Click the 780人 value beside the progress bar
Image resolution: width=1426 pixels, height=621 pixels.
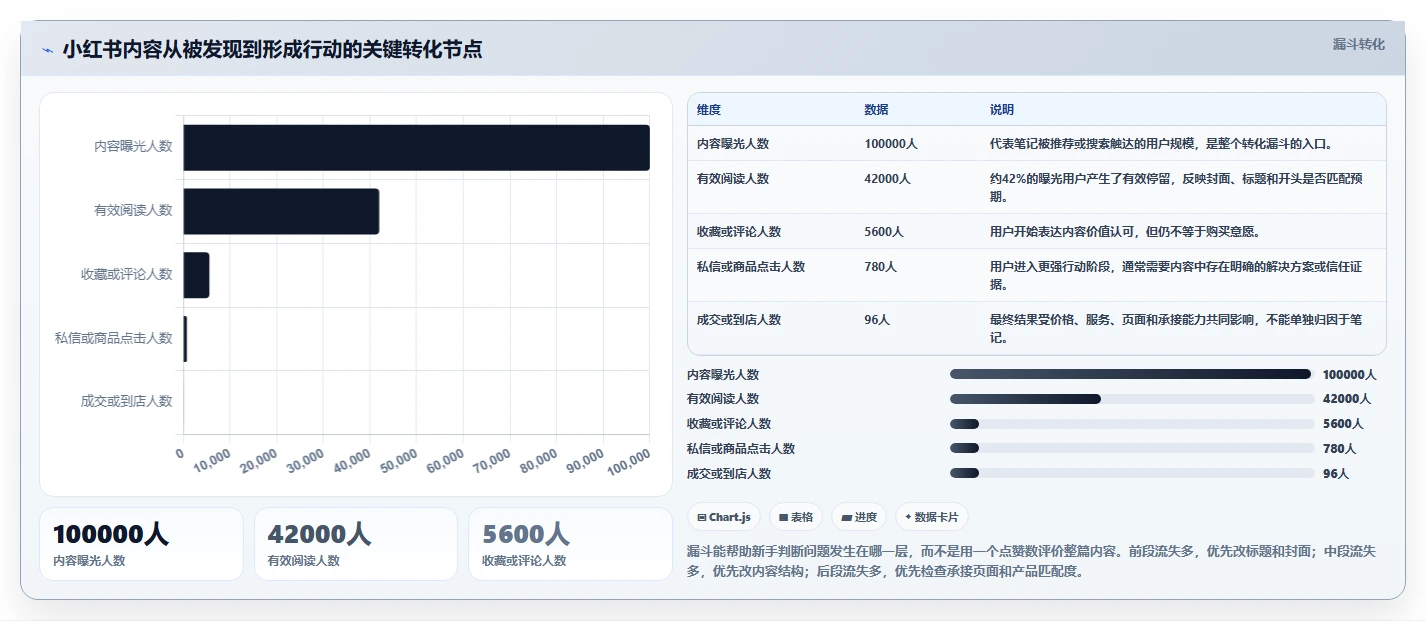pos(1339,449)
